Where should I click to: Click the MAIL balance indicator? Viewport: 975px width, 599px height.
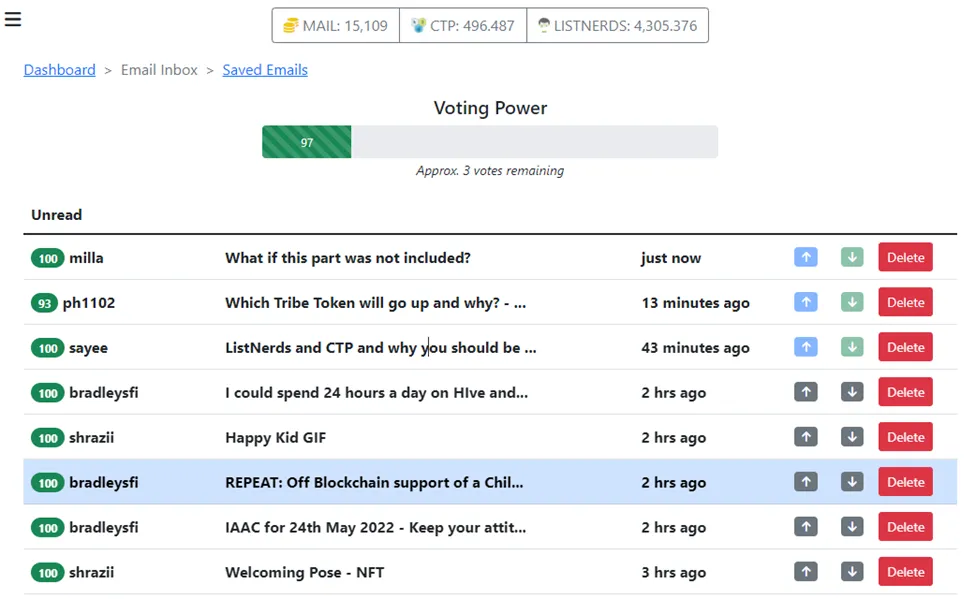coord(336,26)
